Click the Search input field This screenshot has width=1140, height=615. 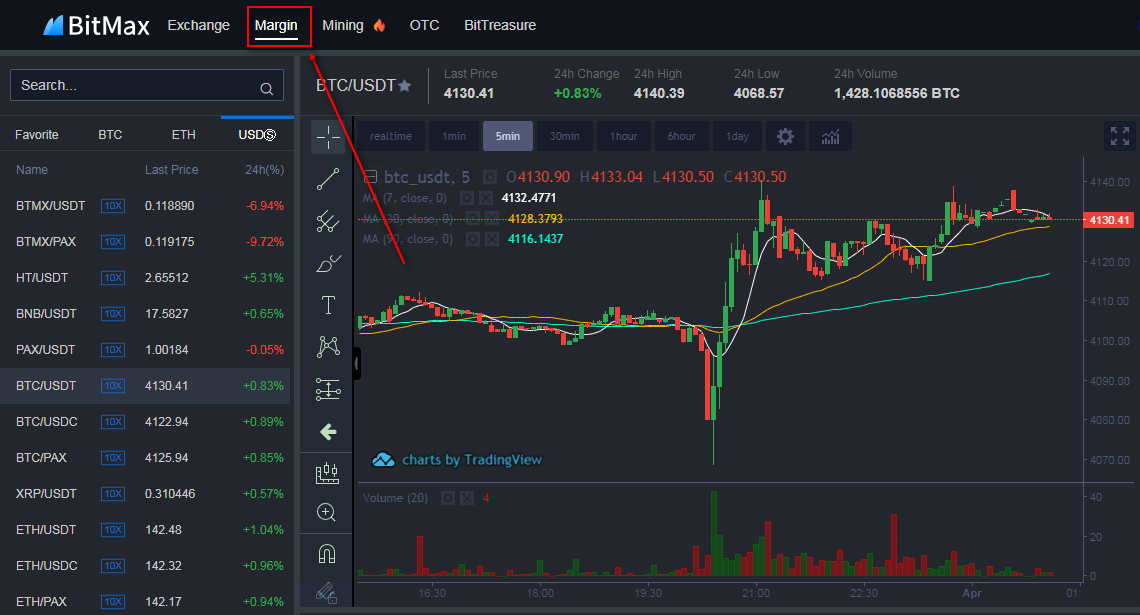coord(147,86)
